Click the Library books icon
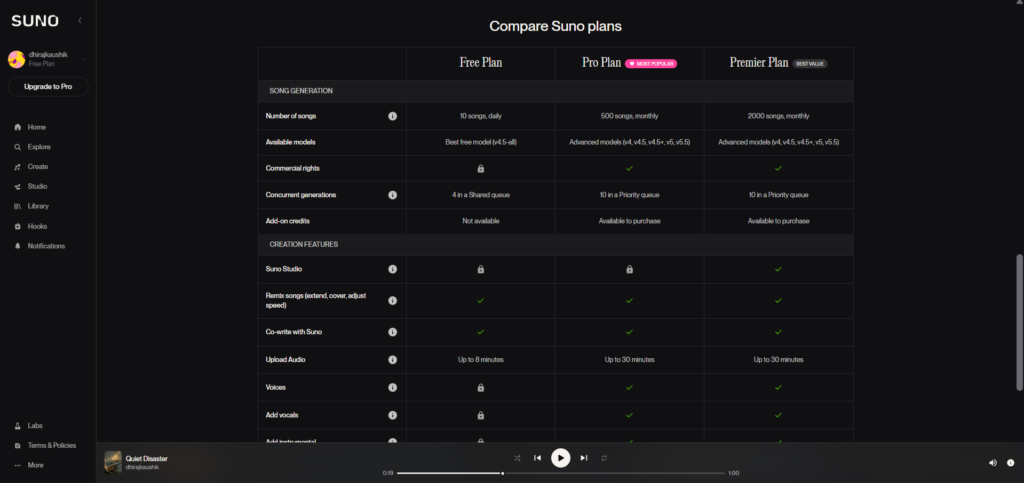Image resolution: width=1024 pixels, height=483 pixels. click(18, 206)
